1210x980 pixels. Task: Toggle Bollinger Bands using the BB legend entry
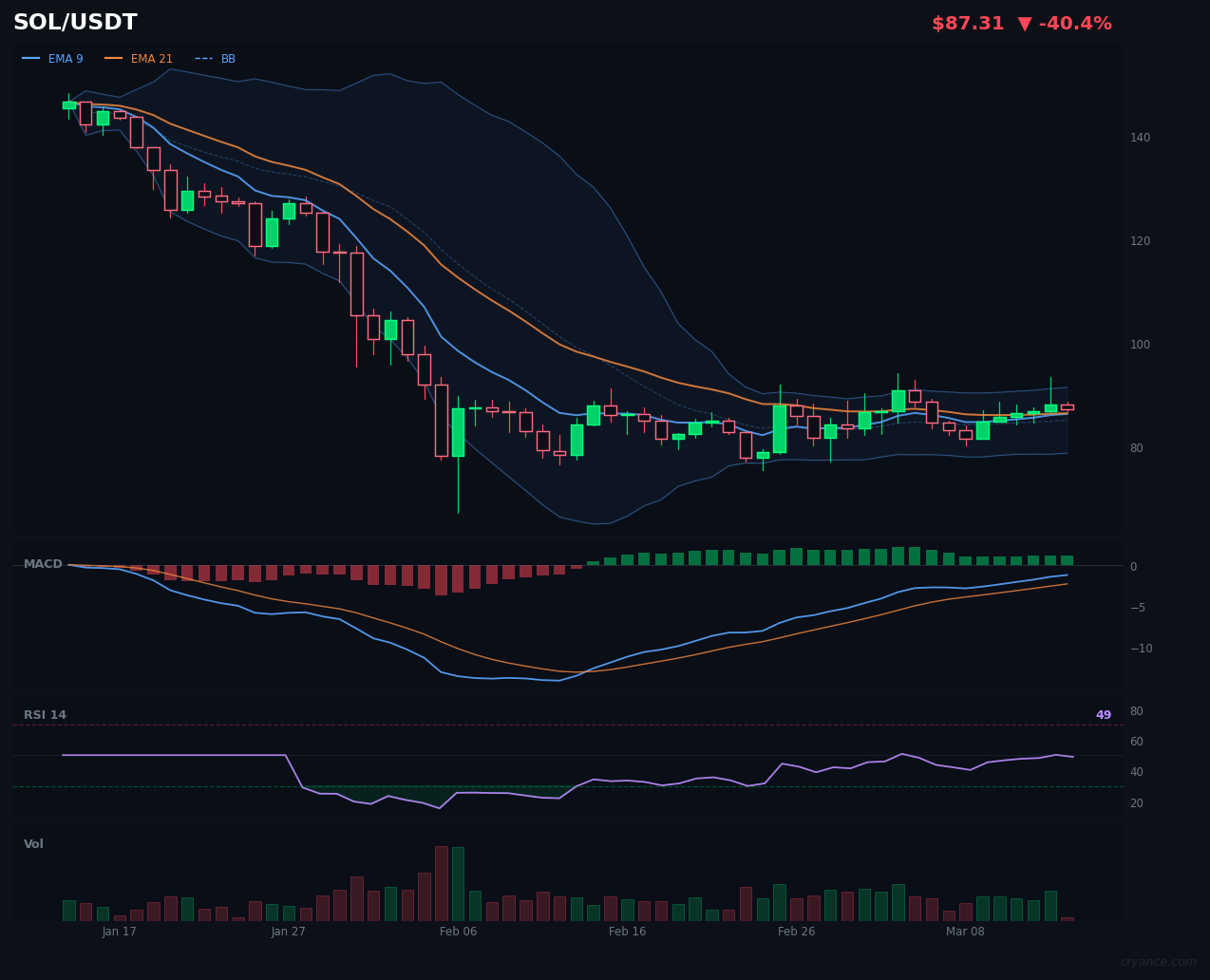click(227, 58)
